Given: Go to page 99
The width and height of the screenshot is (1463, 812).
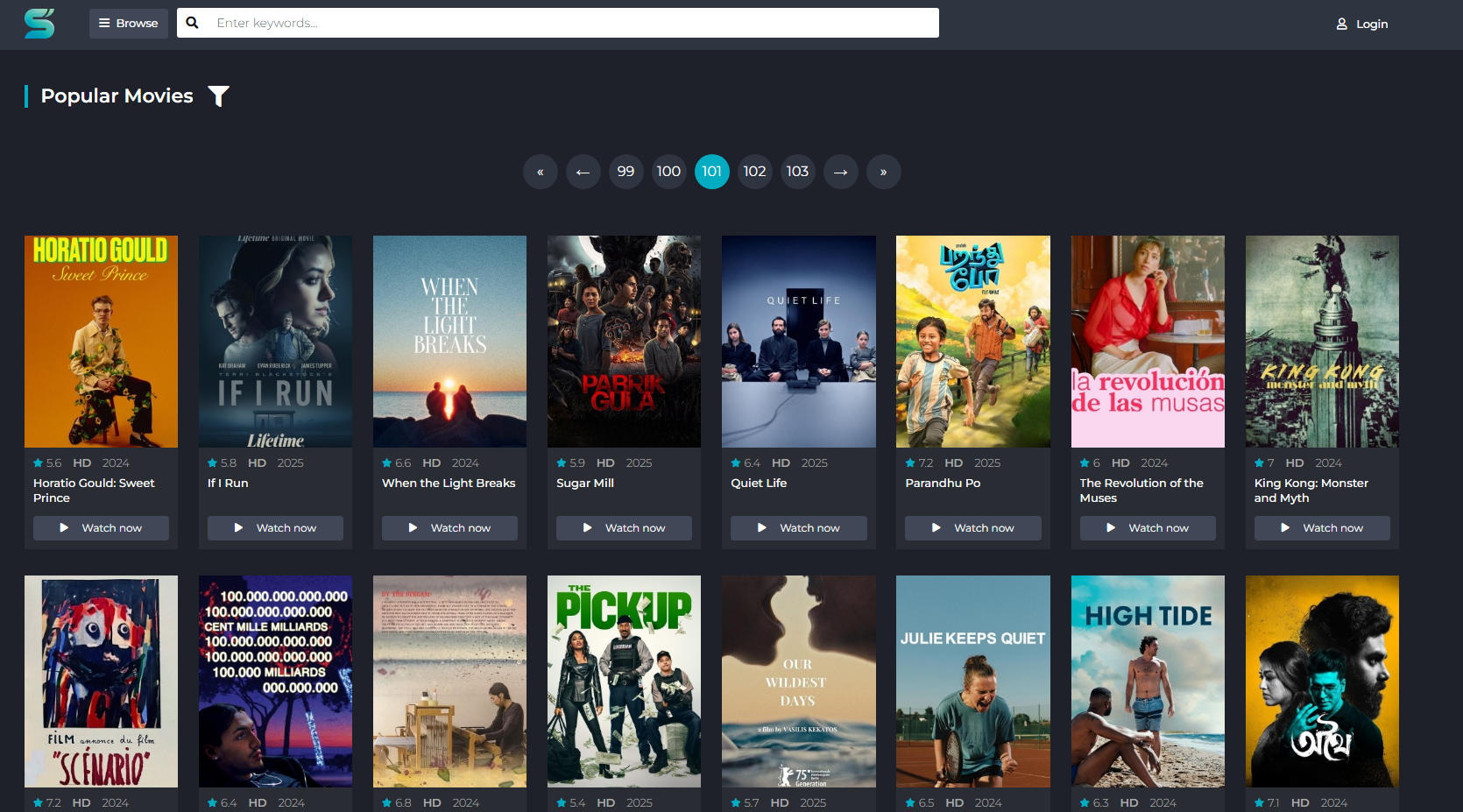Looking at the screenshot, I should tap(626, 172).
